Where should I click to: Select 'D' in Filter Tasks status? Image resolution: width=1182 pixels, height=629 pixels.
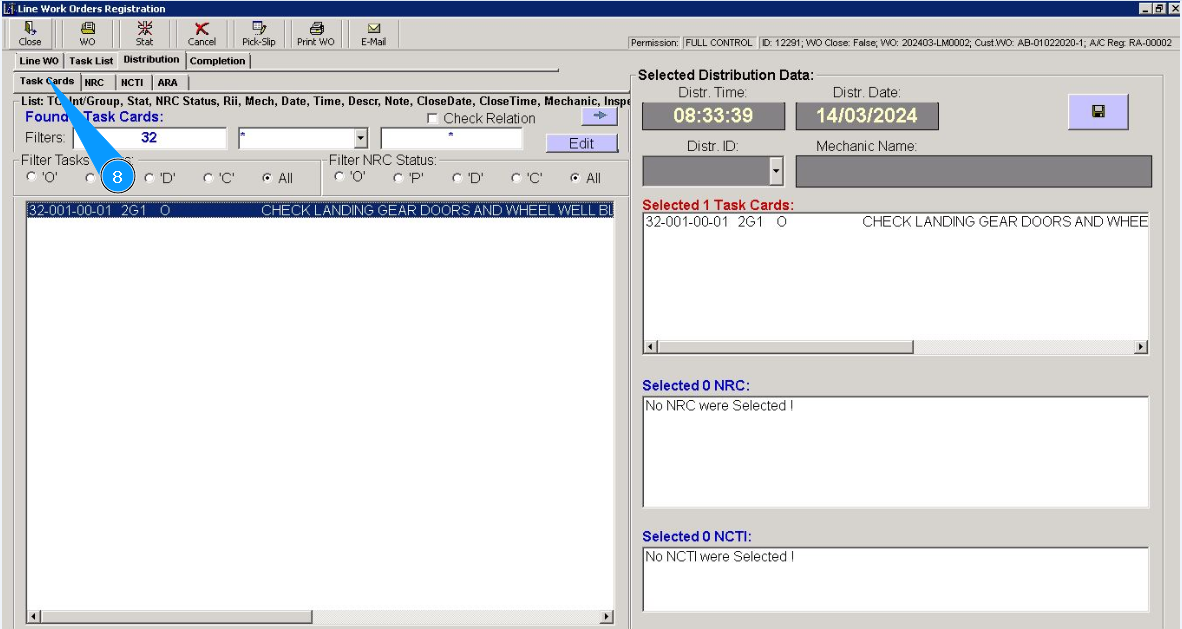[x=149, y=178]
